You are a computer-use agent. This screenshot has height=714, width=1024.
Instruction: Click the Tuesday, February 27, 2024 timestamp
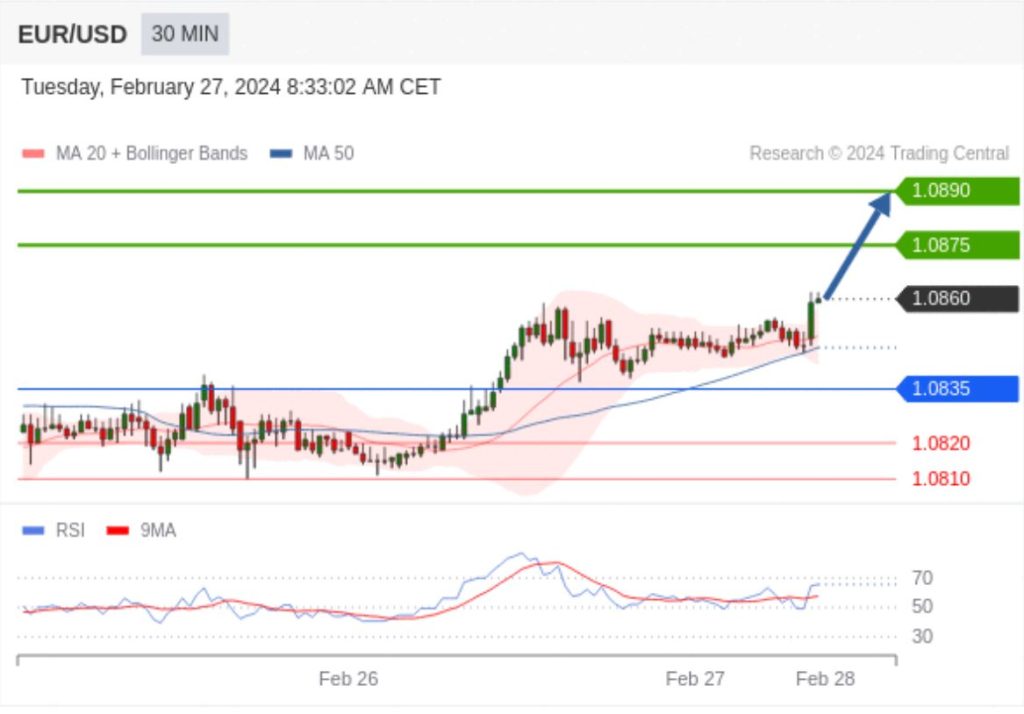(231, 87)
